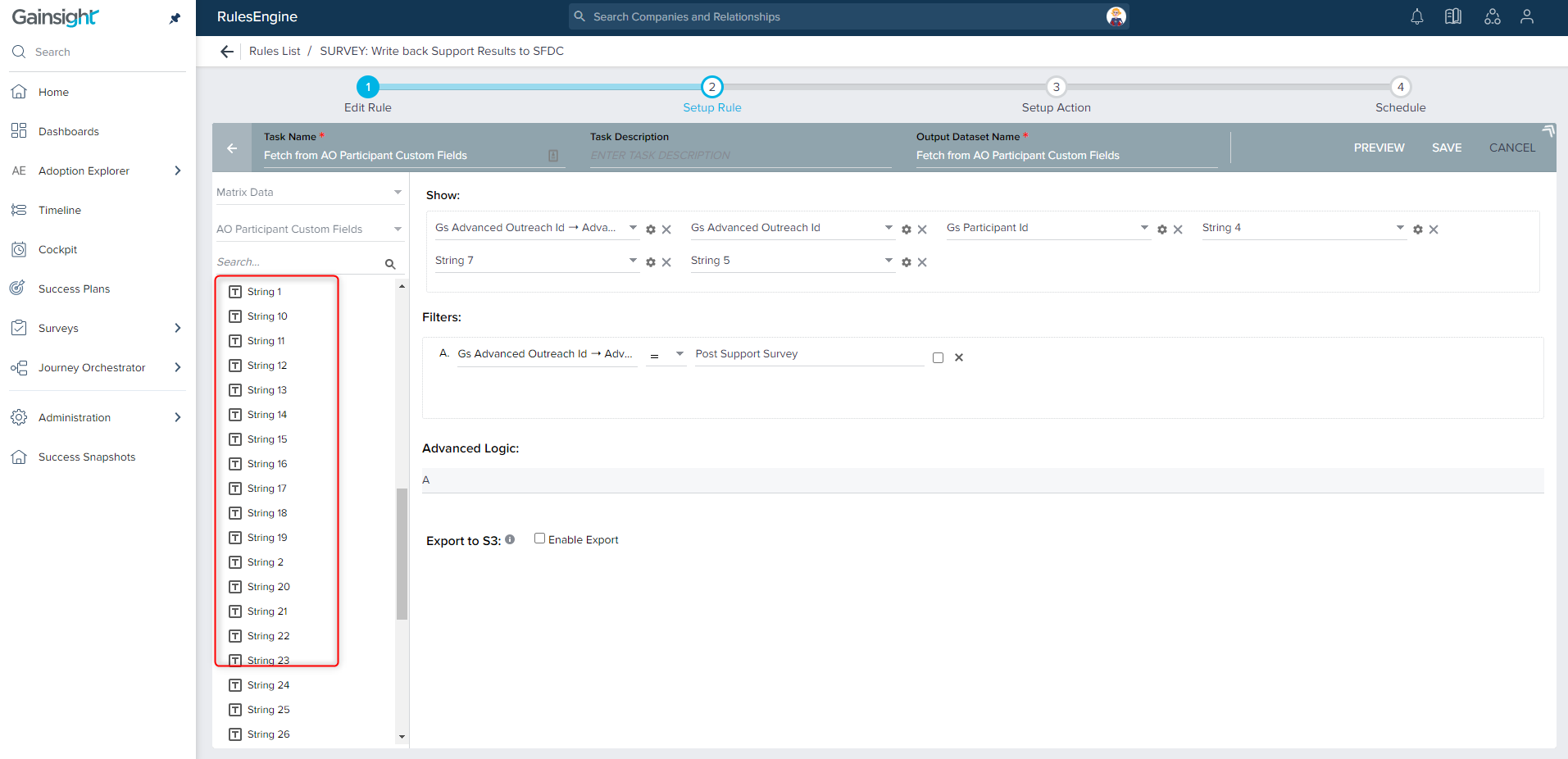Image resolution: width=1568 pixels, height=759 pixels.
Task: Click the avatar in the search bar
Action: 1116,16
